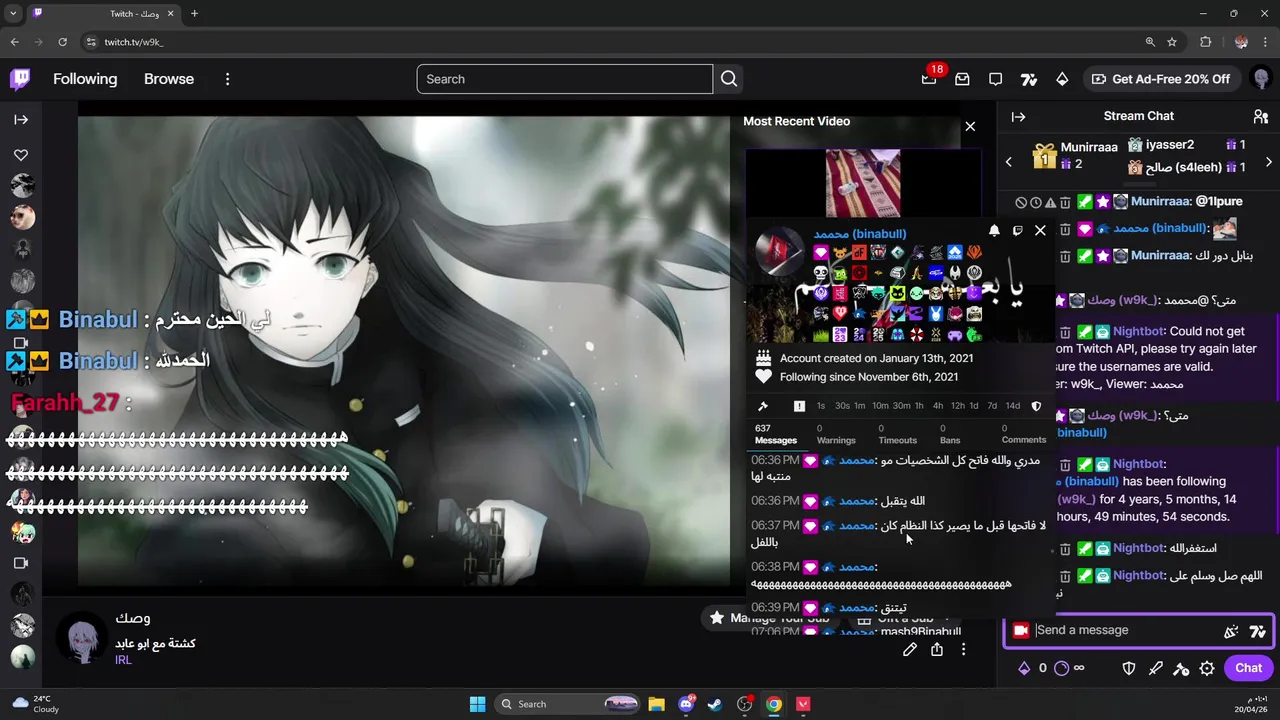
Task: Select the 14d timeout option
Action: click(1013, 406)
